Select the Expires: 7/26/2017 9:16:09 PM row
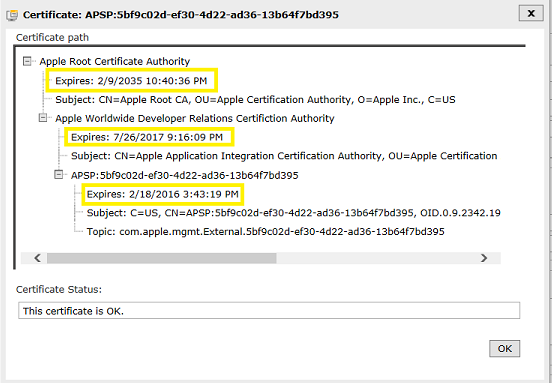The height and width of the screenshot is (383, 552). click(147, 137)
